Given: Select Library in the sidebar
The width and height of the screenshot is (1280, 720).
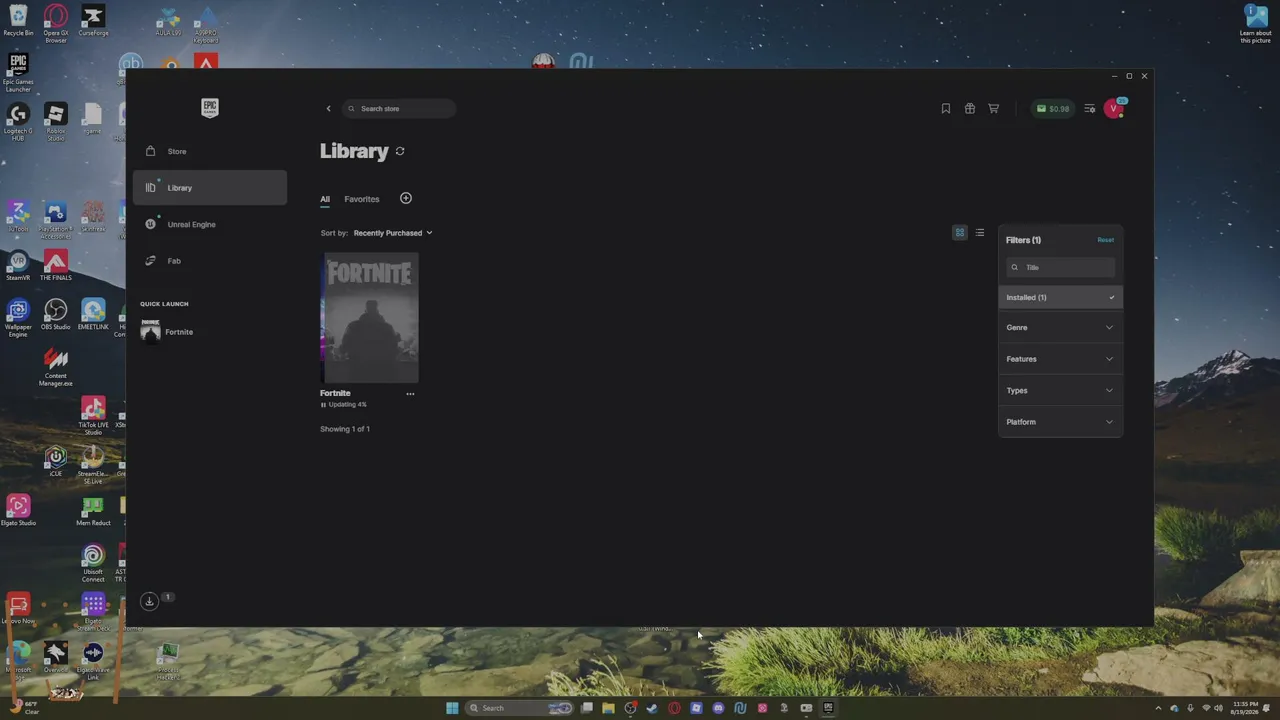Looking at the screenshot, I should [209, 188].
